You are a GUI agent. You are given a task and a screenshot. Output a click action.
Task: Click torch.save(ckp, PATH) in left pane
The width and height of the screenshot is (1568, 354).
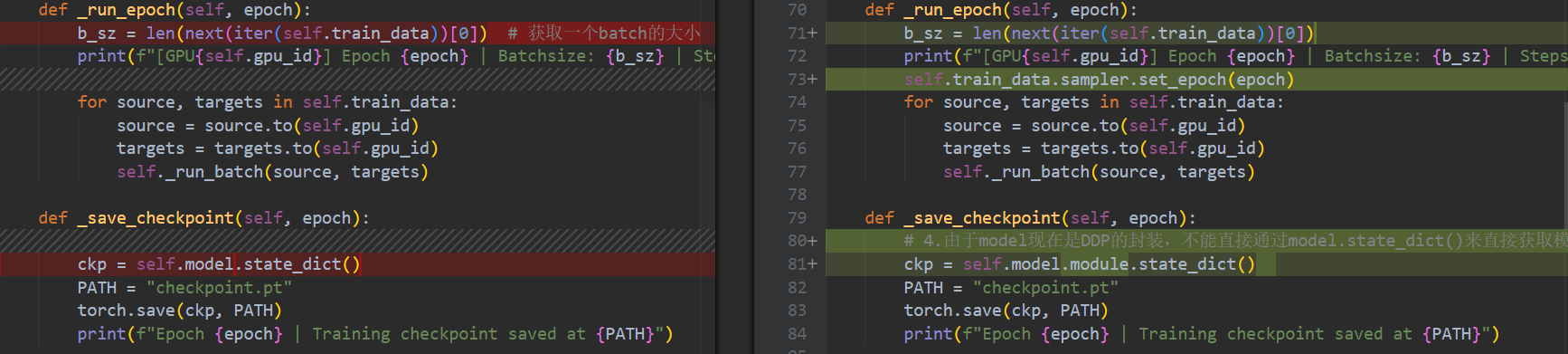coord(180,311)
